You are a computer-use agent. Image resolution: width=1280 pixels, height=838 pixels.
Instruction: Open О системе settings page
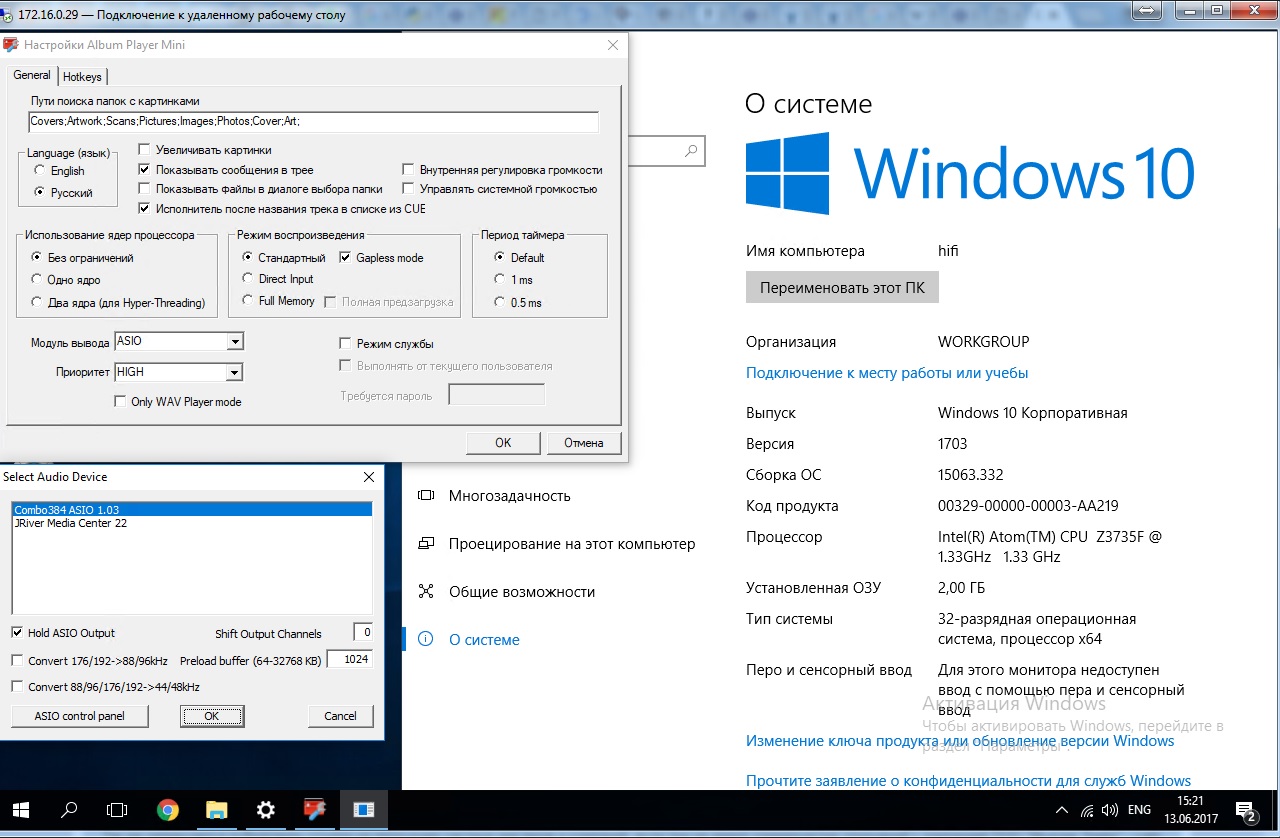[484, 640]
